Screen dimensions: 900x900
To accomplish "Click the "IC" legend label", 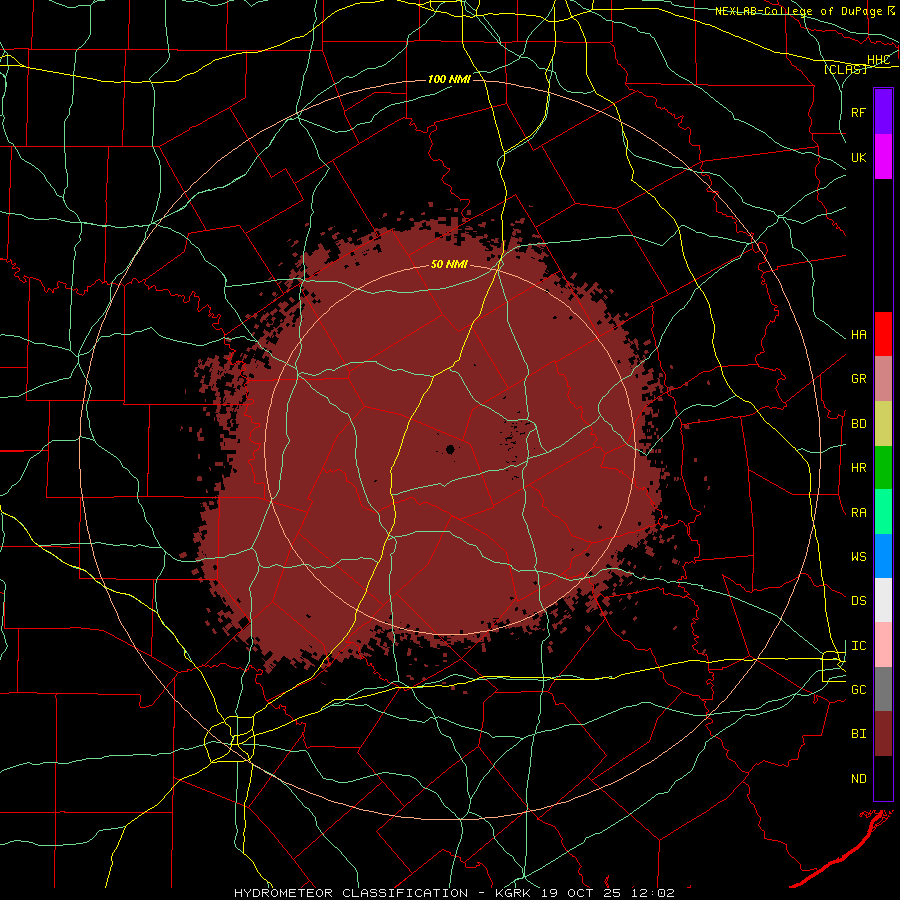I will pos(858,646).
